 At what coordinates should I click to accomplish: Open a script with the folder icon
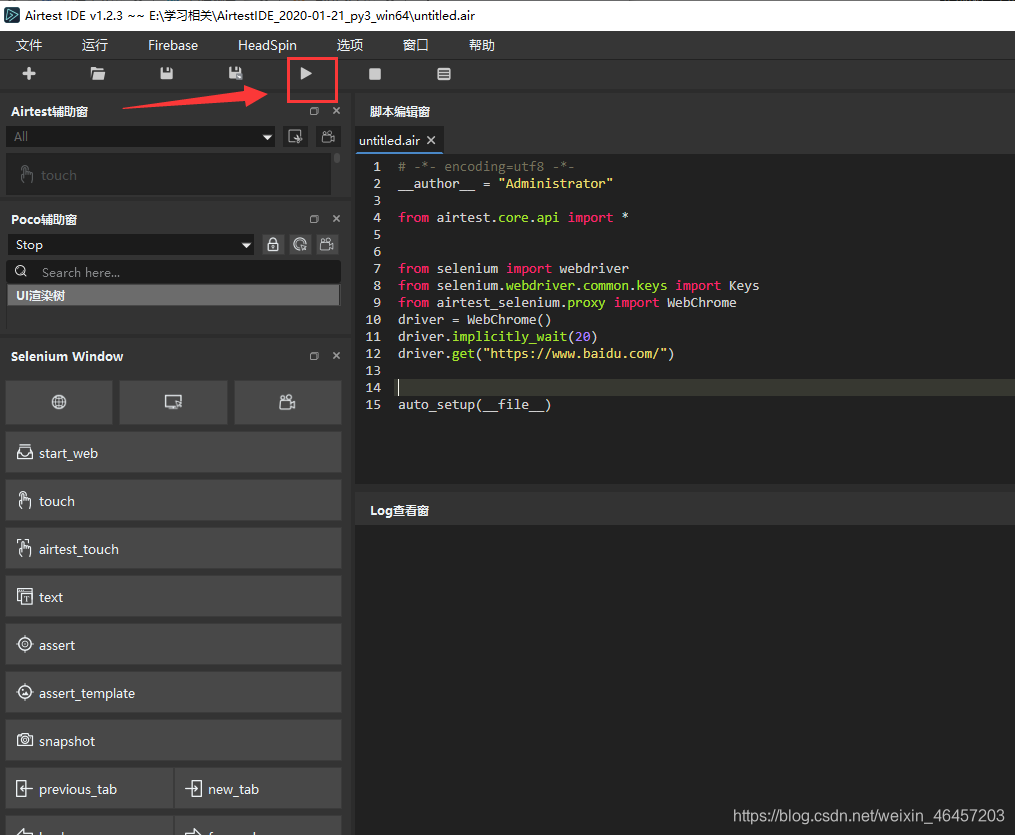(98, 74)
